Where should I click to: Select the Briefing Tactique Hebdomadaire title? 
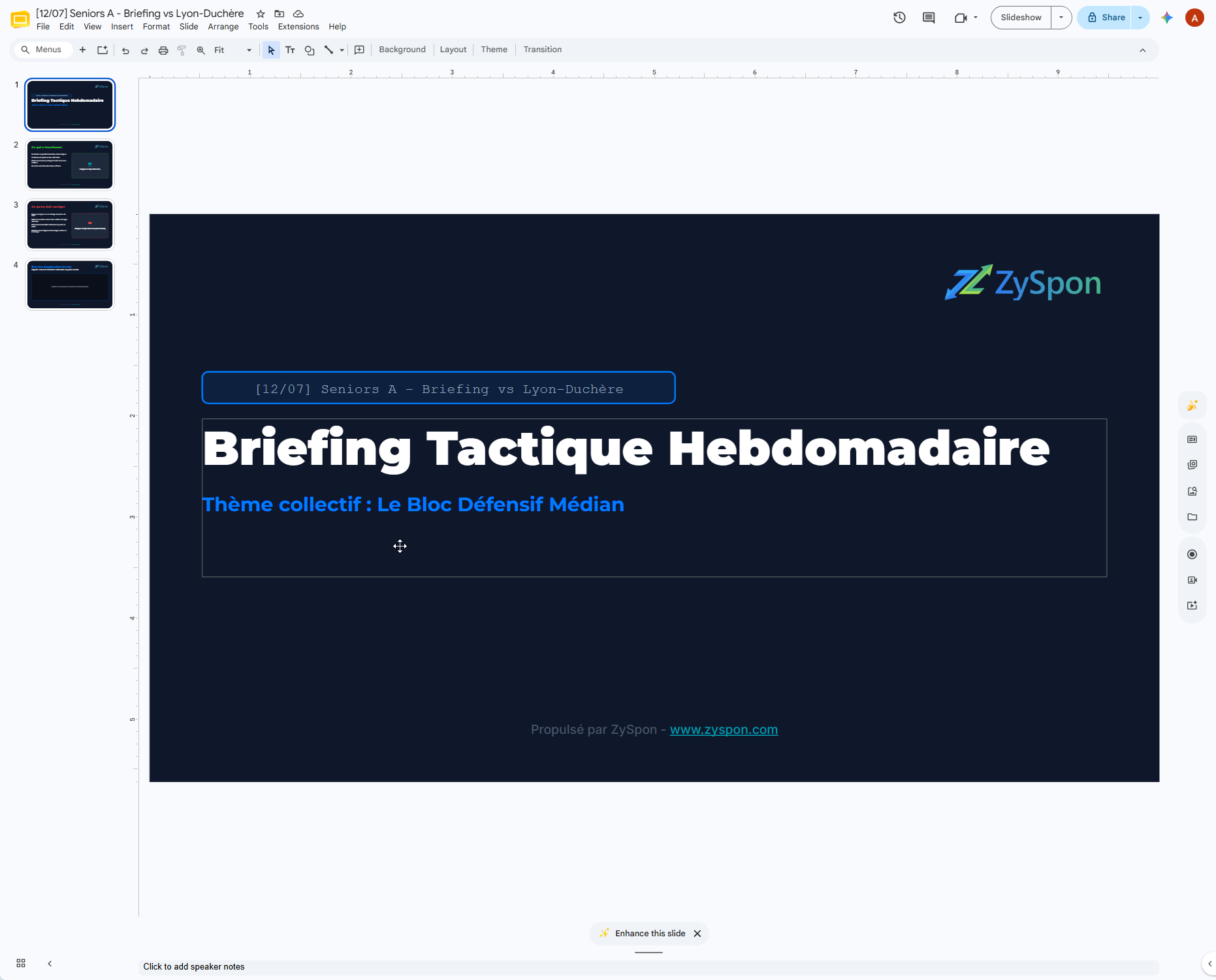pos(626,449)
